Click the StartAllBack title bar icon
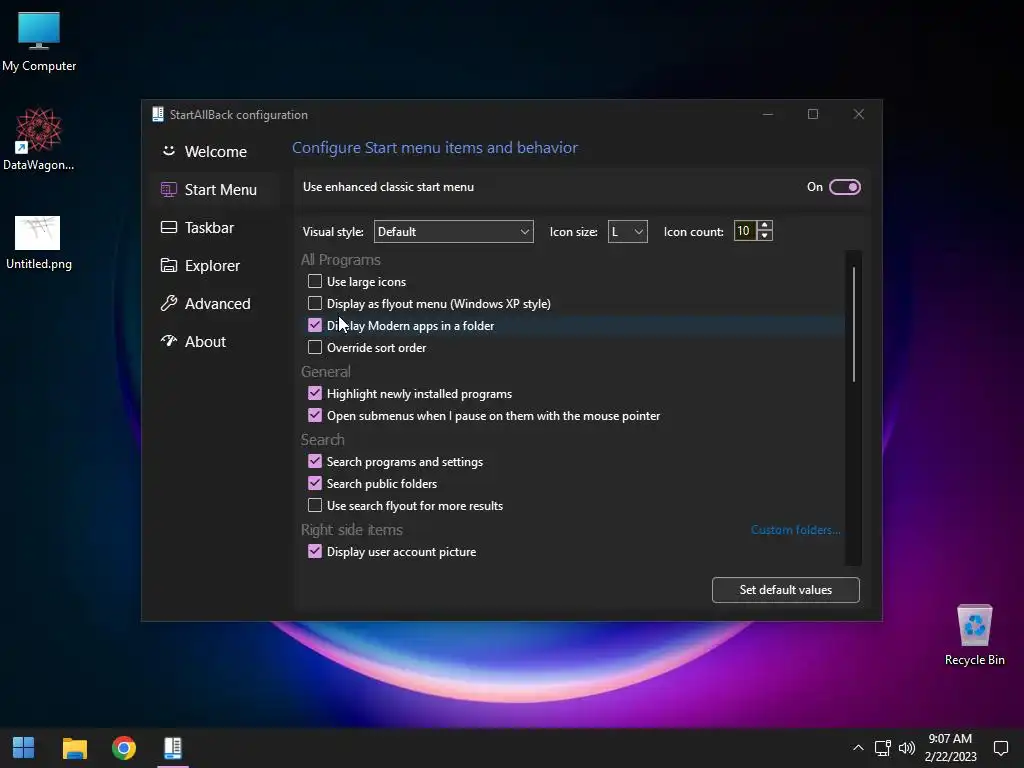 [157, 114]
